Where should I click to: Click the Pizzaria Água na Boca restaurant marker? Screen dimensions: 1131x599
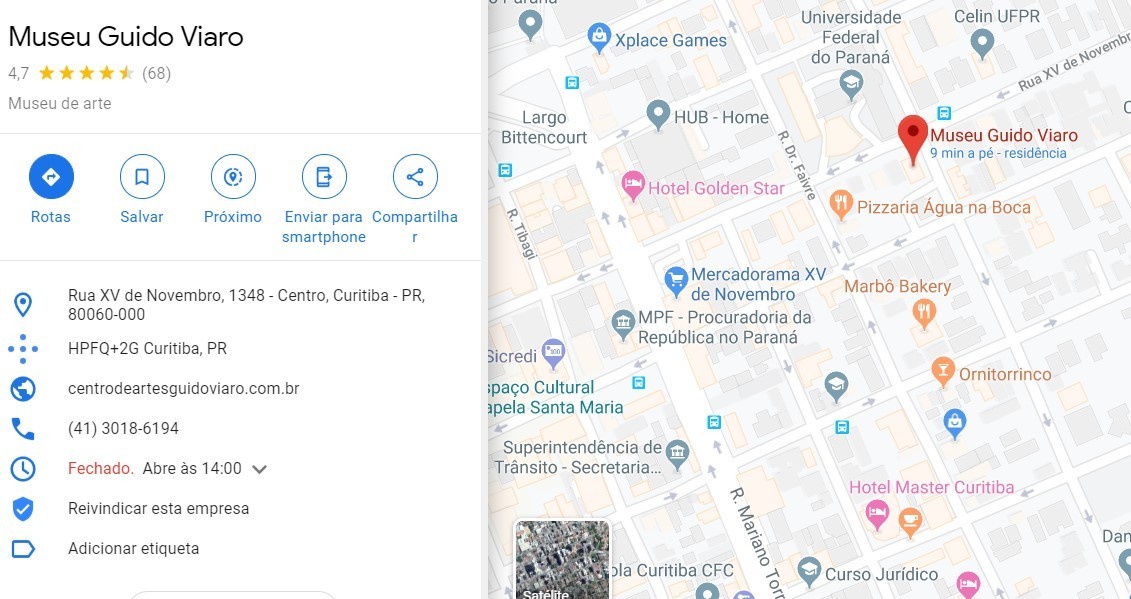click(840, 205)
